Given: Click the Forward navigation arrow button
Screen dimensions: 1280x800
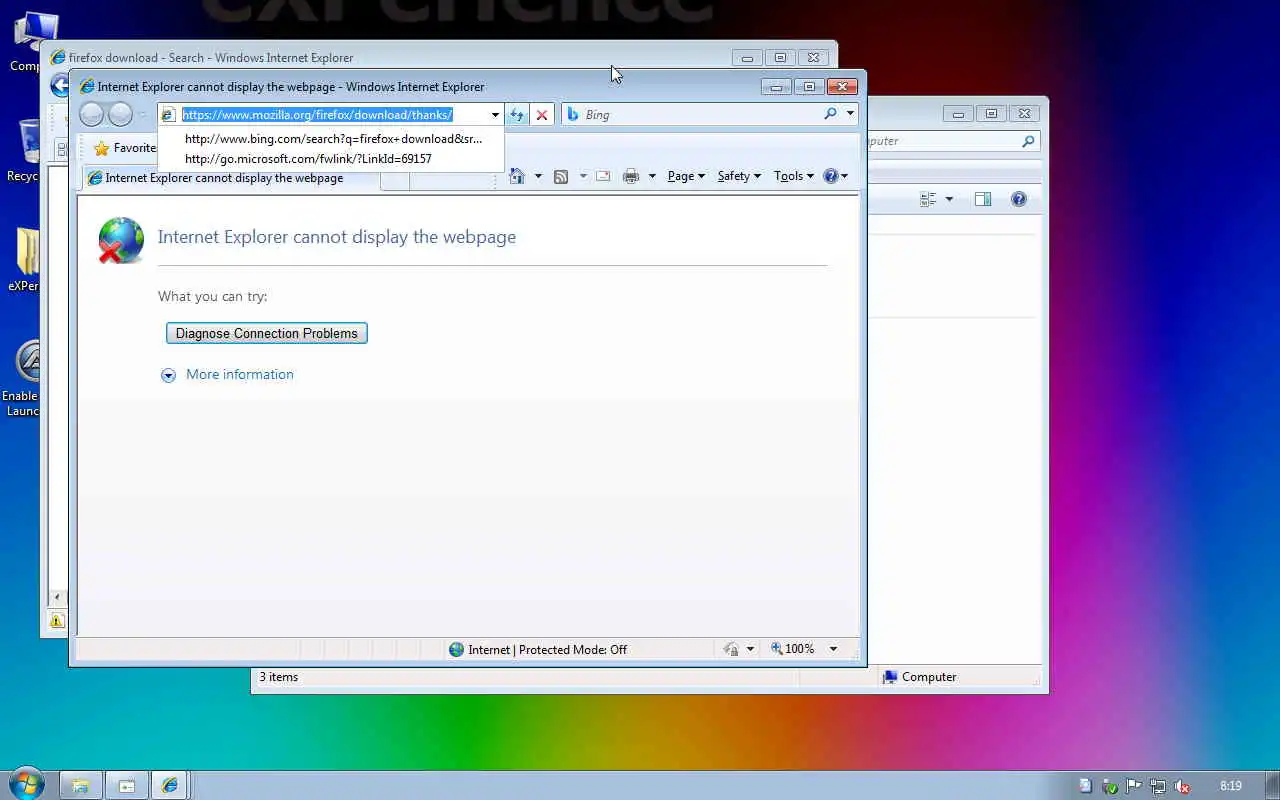Looking at the screenshot, I should pos(120,114).
